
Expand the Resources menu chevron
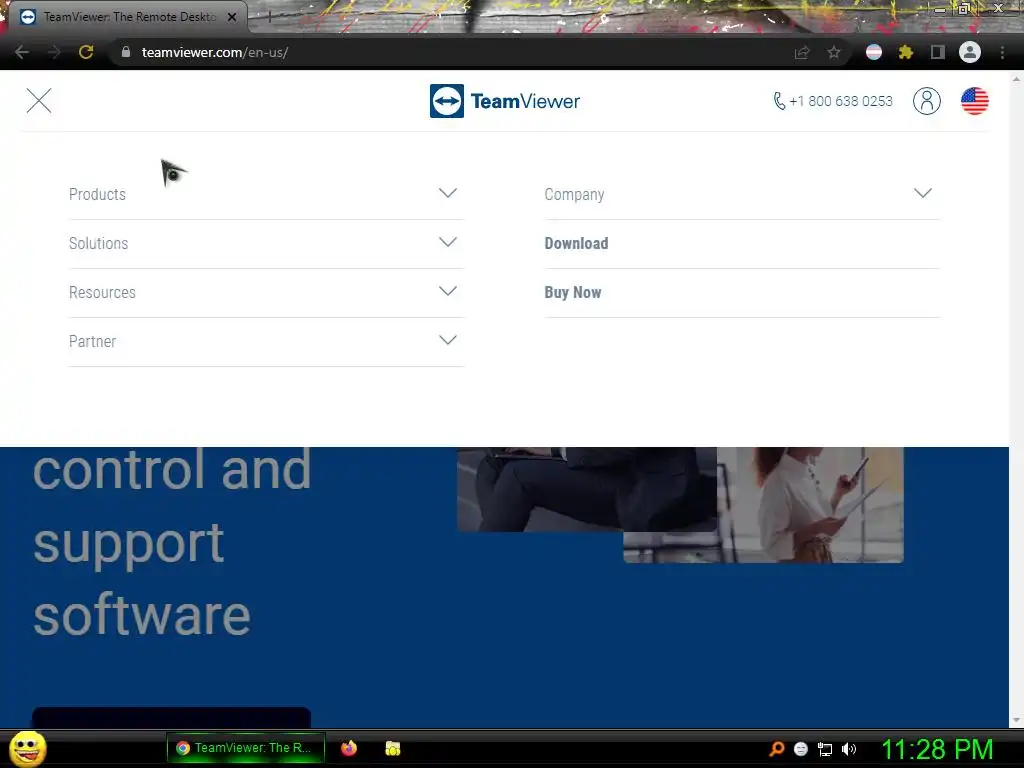[x=448, y=291]
